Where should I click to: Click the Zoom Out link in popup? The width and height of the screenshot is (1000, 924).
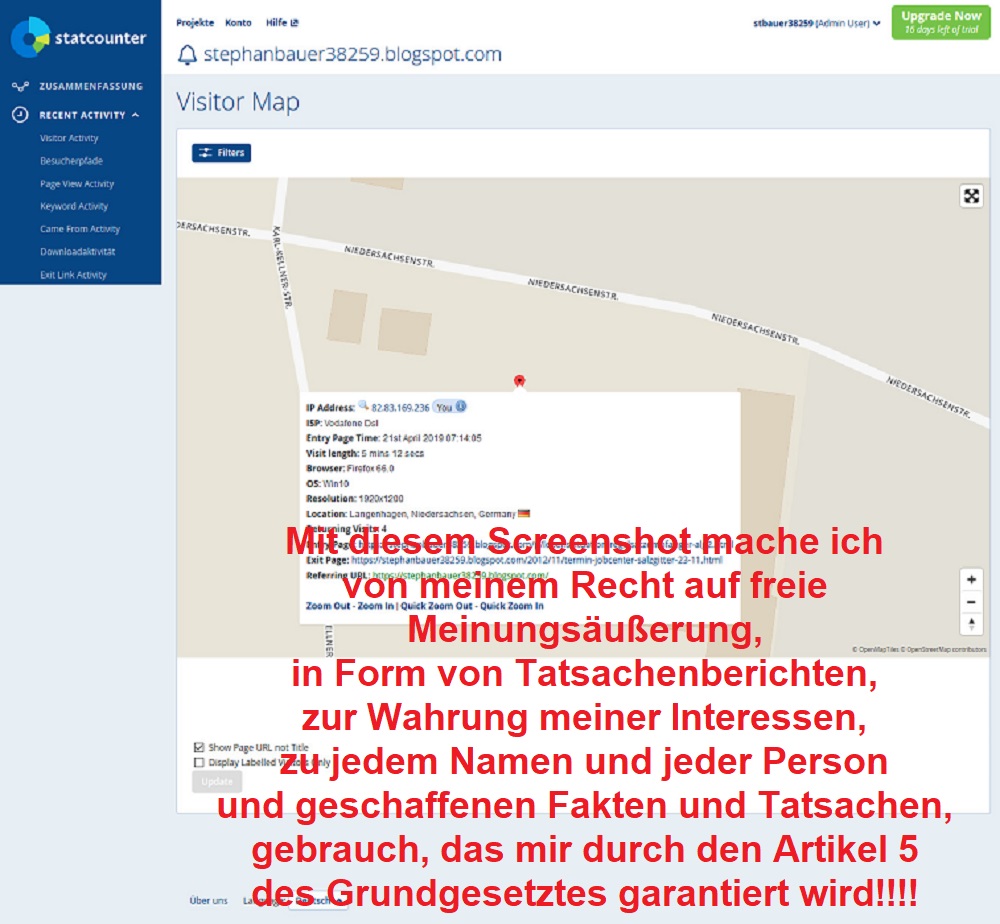coord(328,606)
